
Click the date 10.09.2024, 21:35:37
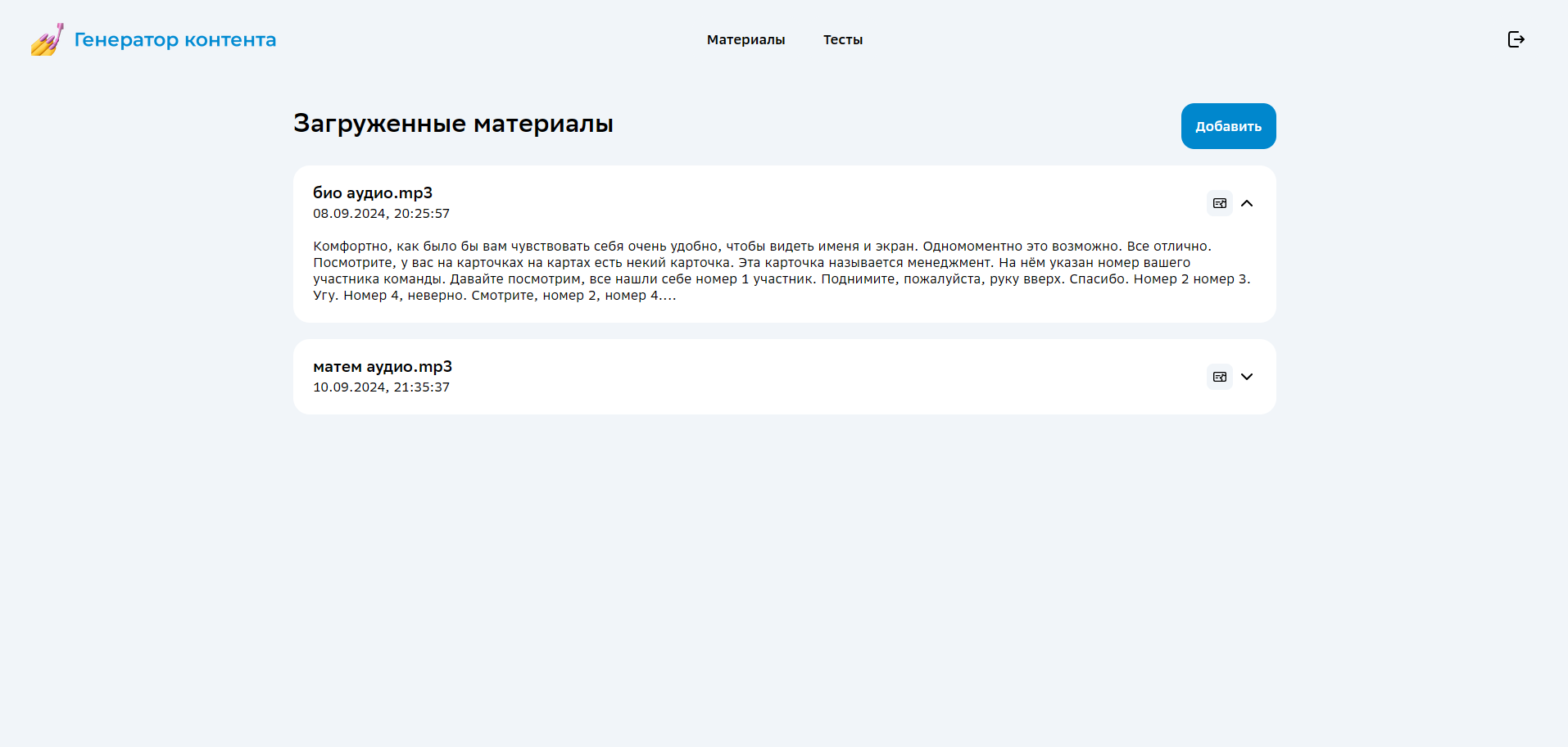point(381,387)
